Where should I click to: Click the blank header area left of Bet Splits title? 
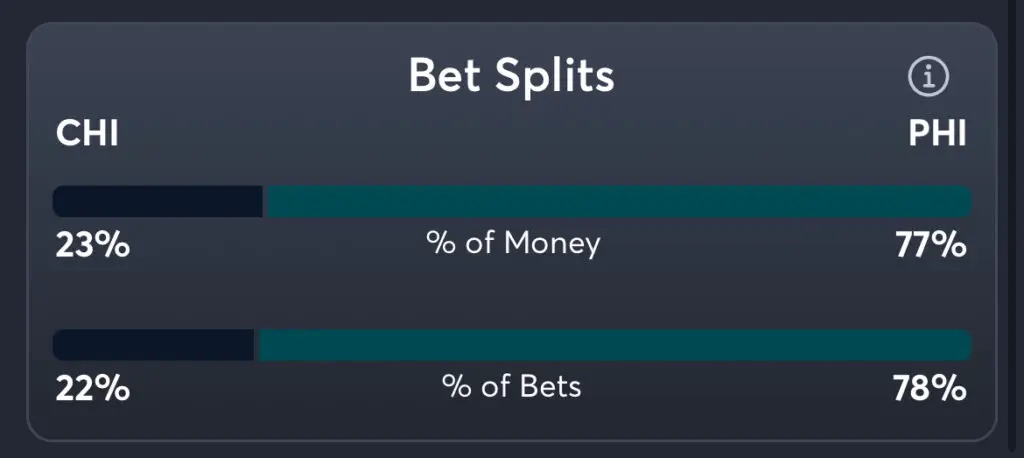[220, 76]
